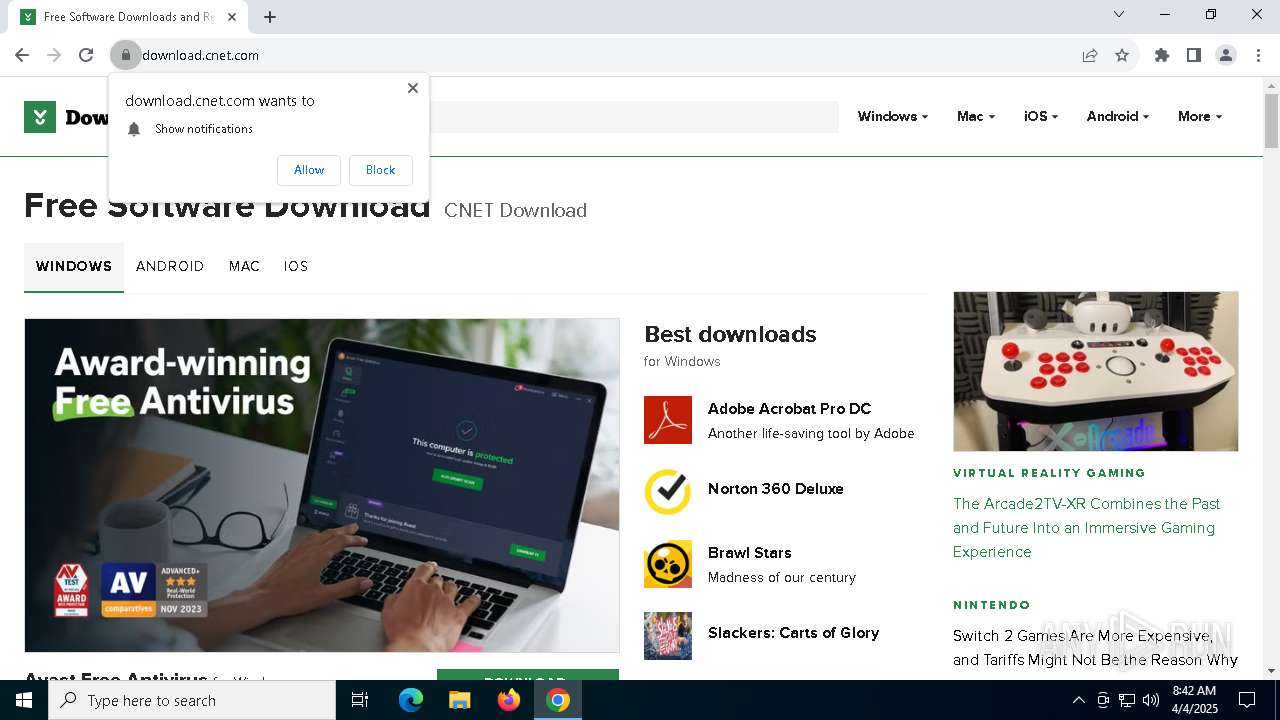Image resolution: width=1280 pixels, height=720 pixels.
Task: Open the Norton 360 Deluxe link
Action: click(776, 489)
